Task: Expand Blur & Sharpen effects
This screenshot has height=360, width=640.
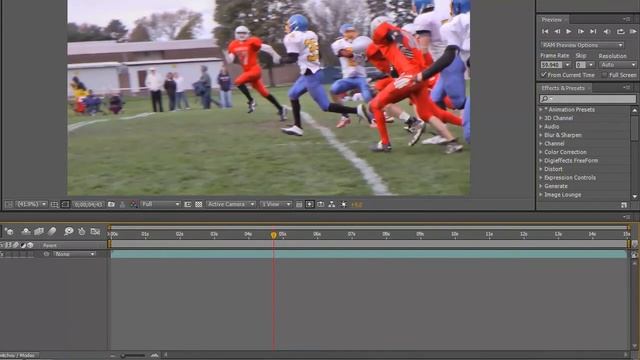Action: click(541, 135)
